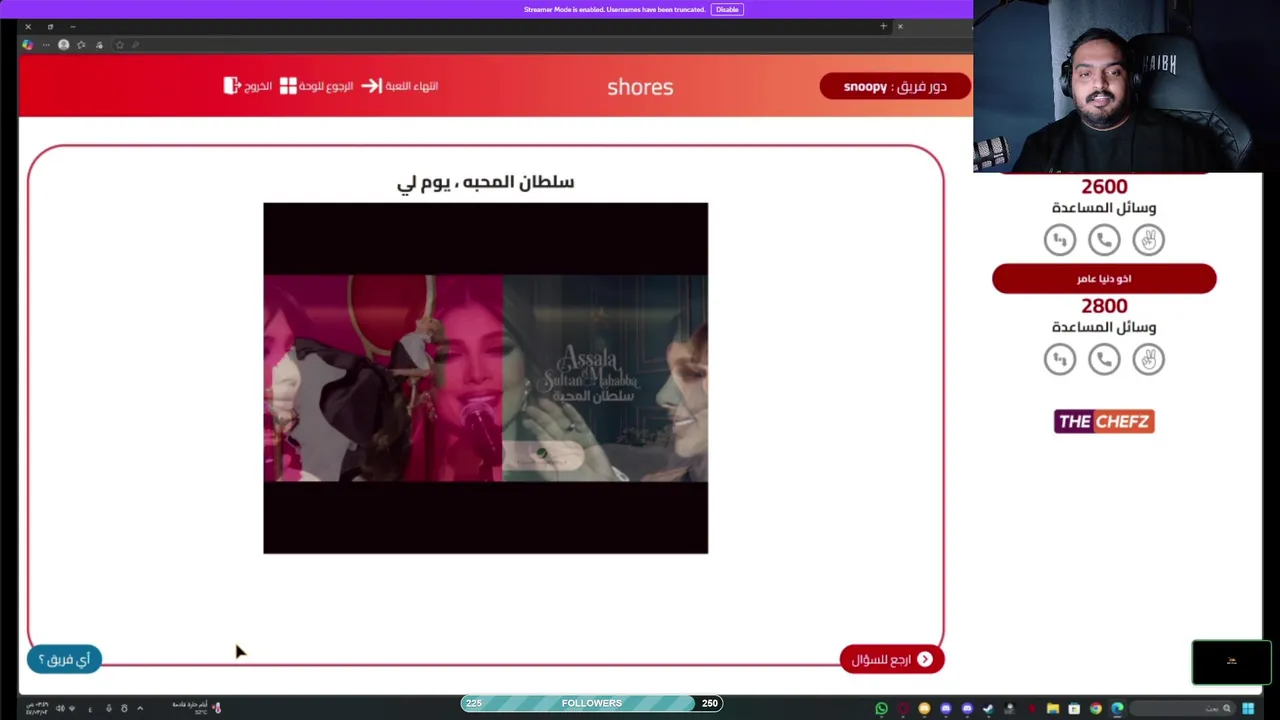
Task: Open the browser three-dots menu
Action: [46, 45]
